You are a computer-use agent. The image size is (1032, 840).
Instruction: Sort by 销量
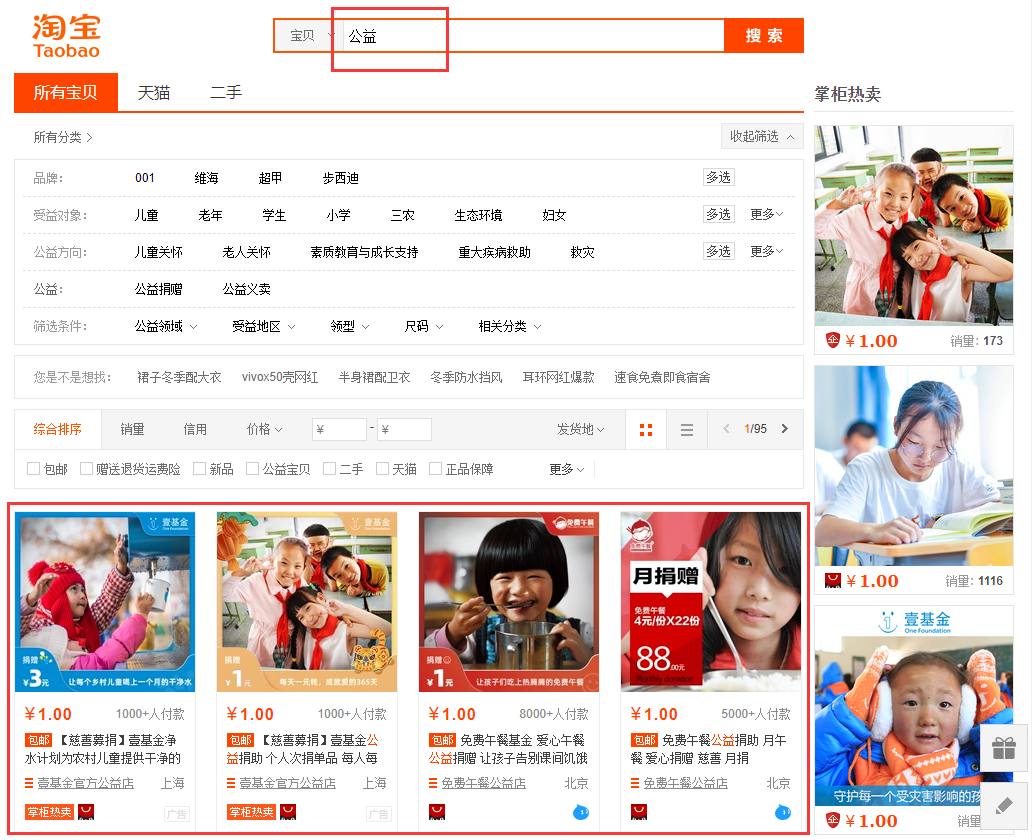pyautogui.click(x=132, y=429)
